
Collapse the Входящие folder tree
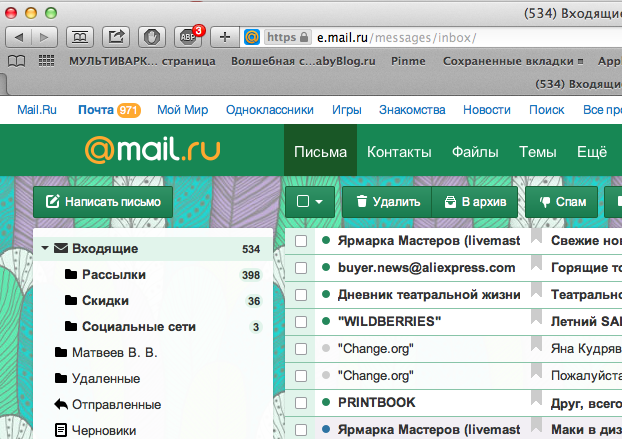click(x=44, y=248)
